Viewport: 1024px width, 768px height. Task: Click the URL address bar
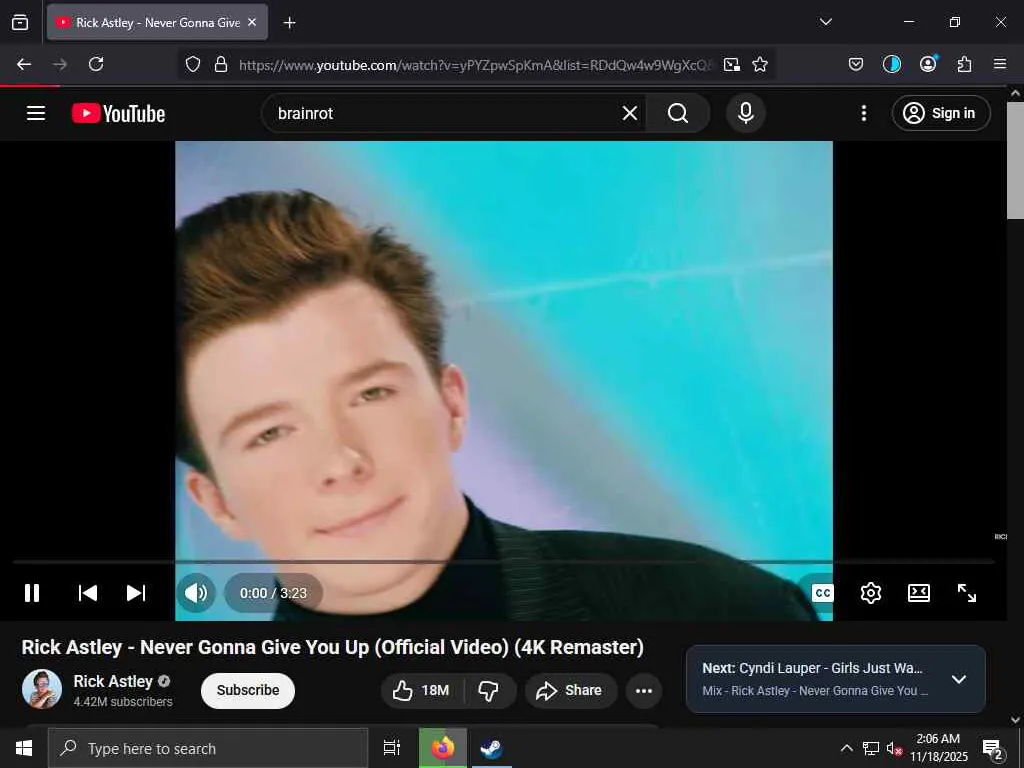[x=475, y=65]
